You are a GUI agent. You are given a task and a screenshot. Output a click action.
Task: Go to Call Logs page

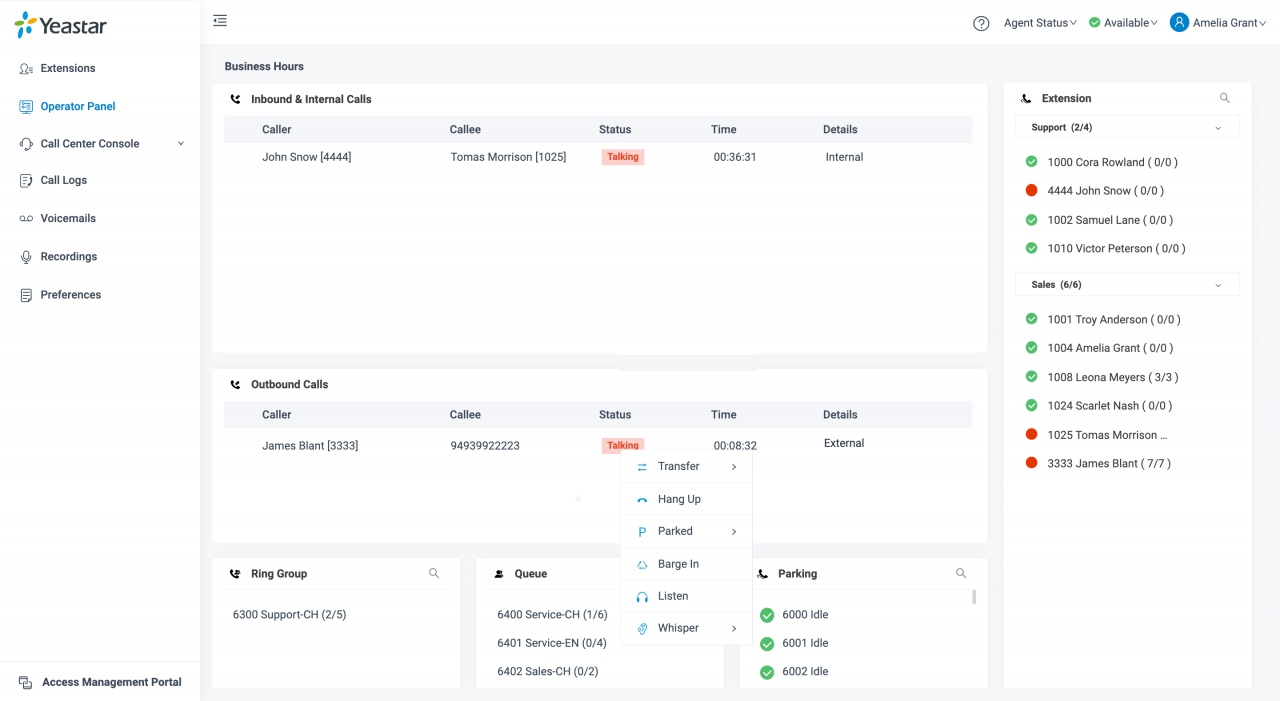(63, 180)
